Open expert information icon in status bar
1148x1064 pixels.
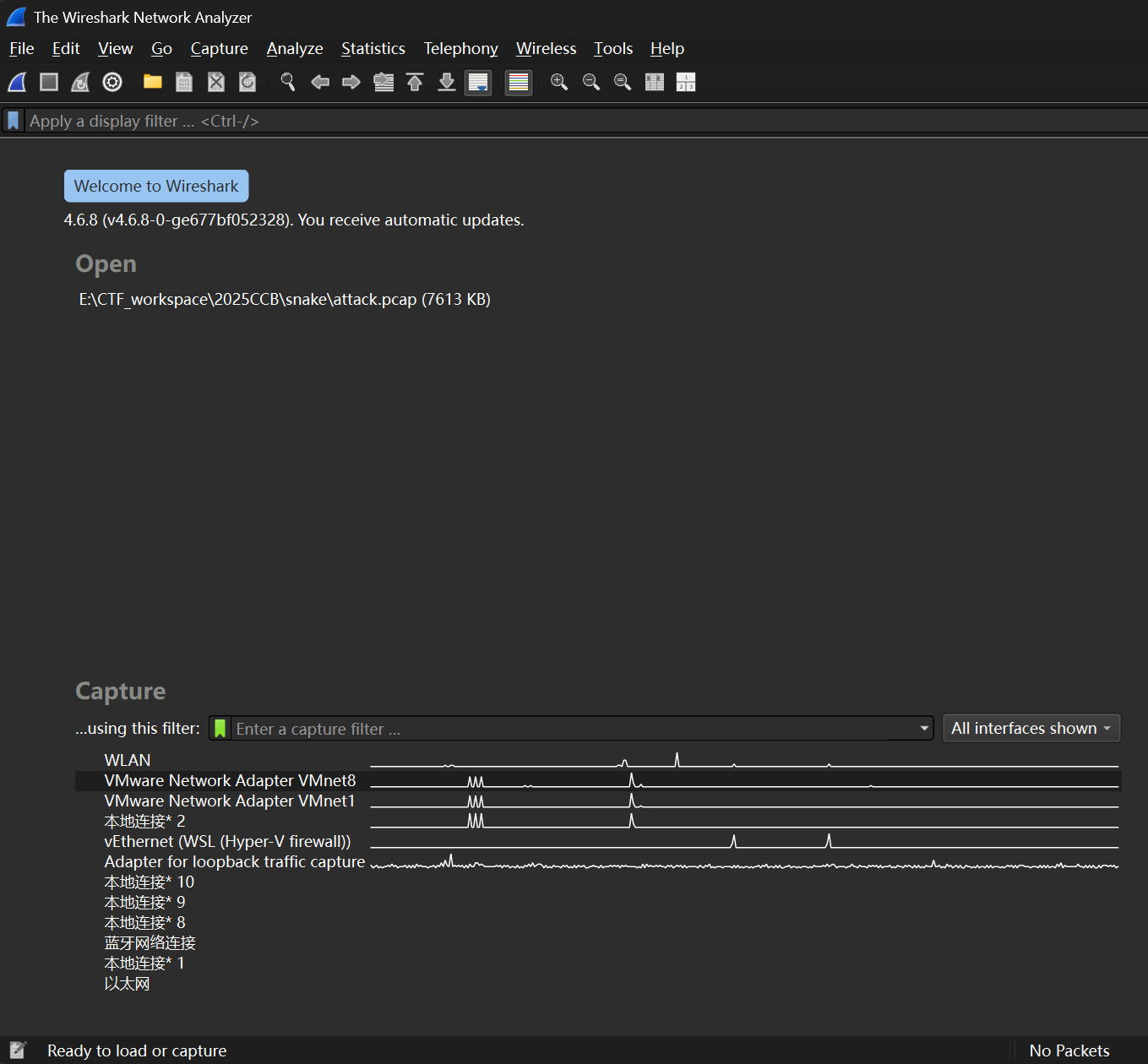coord(19,1050)
